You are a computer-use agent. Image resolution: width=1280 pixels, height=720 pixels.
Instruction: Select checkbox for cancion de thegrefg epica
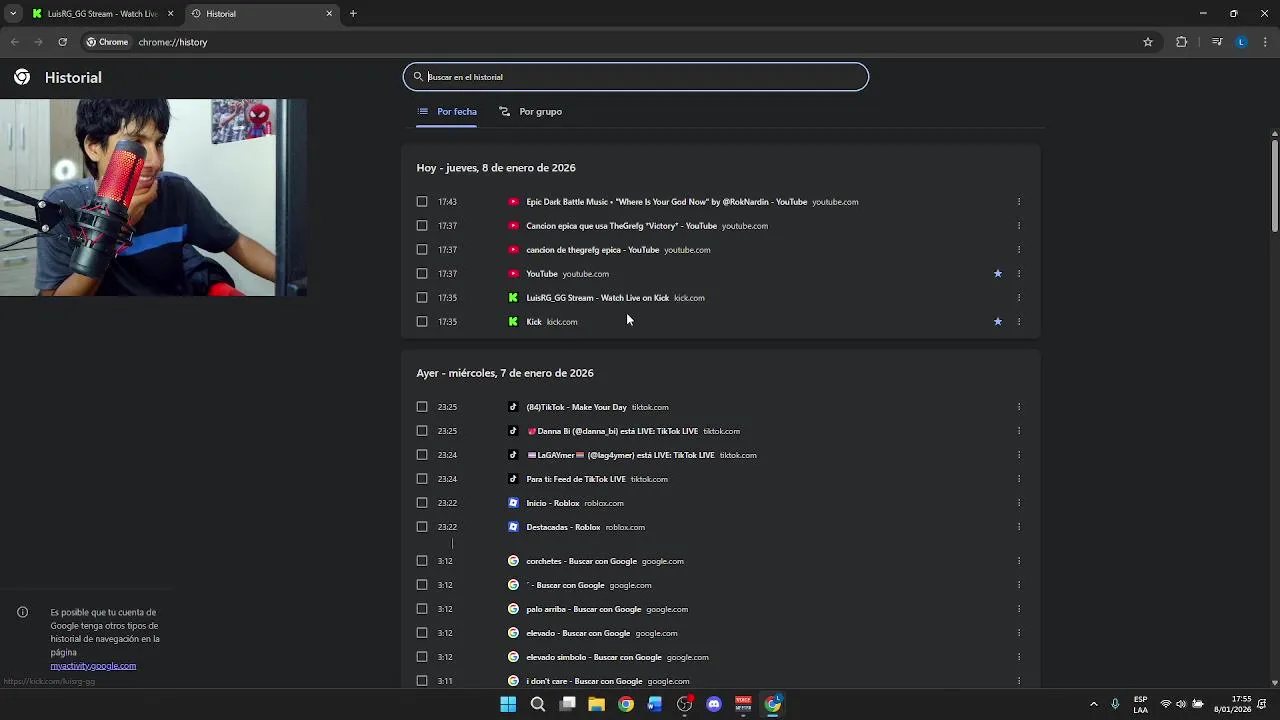coord(422,250)
